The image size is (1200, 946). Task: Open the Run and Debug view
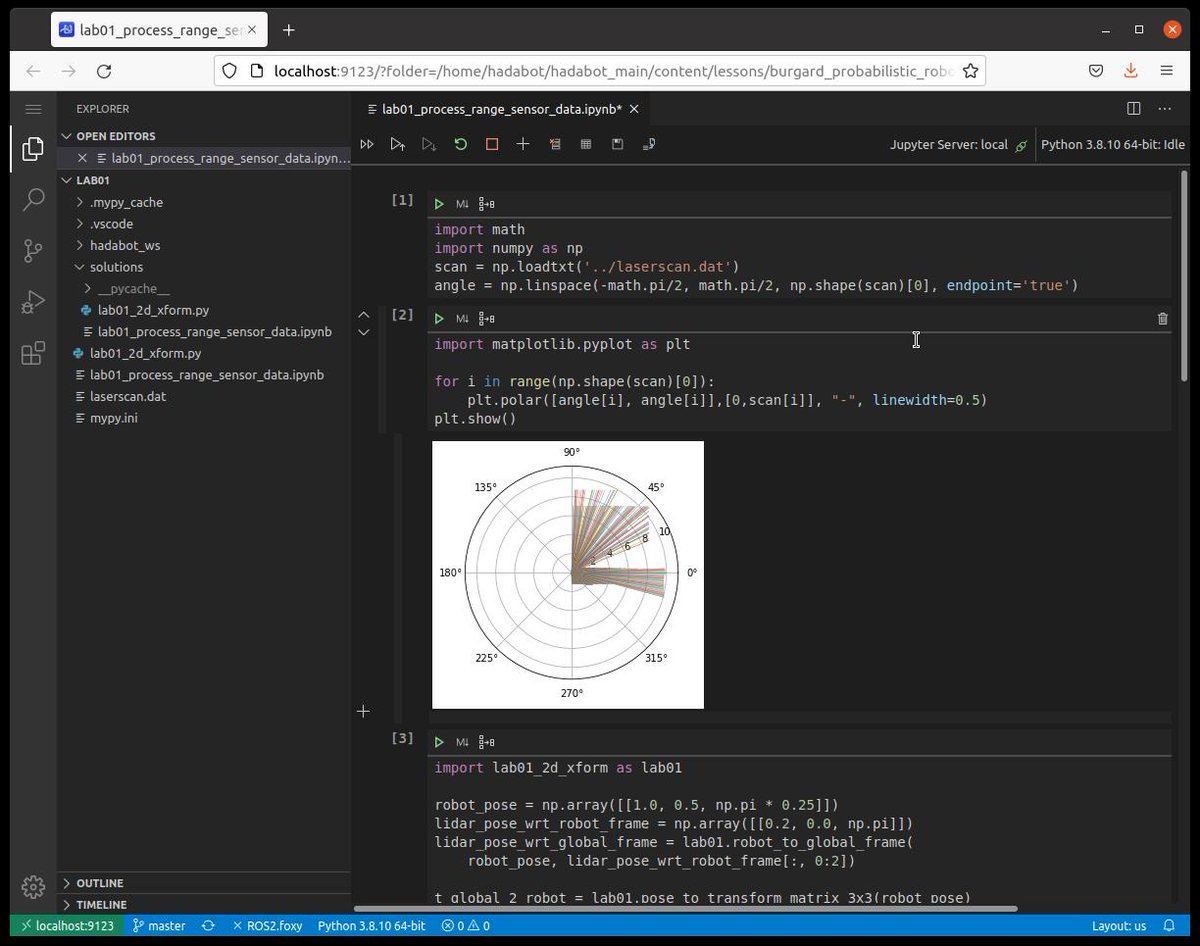pyautogui.click(x=33, y=301)
